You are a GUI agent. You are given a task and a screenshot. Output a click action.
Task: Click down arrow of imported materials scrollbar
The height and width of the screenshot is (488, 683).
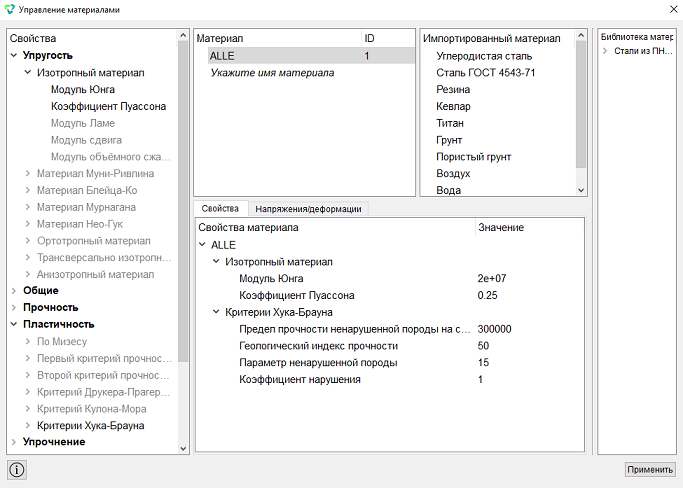coord(581,190)
